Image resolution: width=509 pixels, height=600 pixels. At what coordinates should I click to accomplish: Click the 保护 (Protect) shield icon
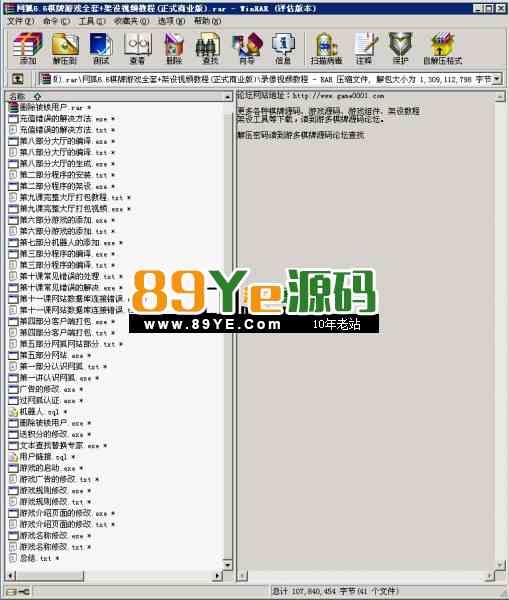coord(400,48)
